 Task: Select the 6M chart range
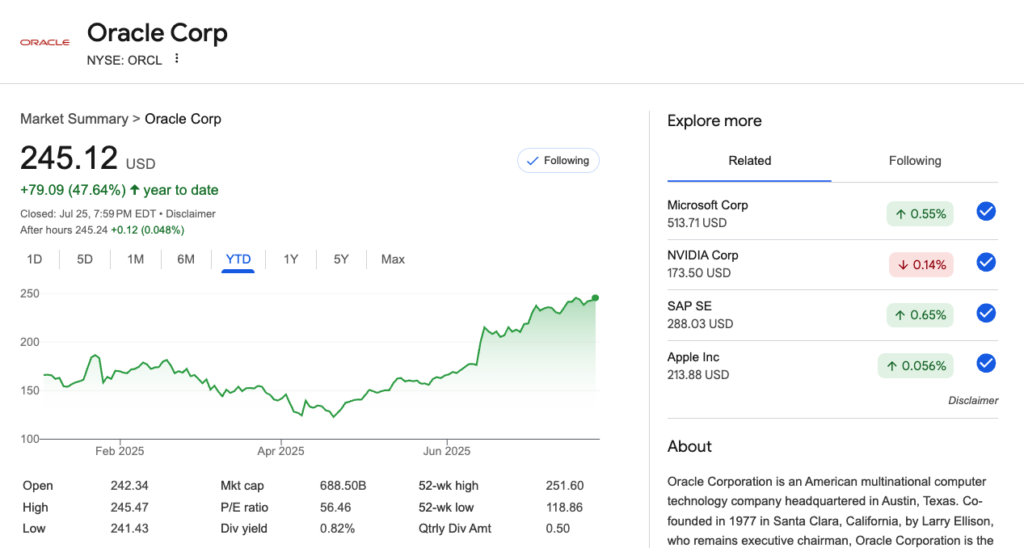tap(186, 259)
